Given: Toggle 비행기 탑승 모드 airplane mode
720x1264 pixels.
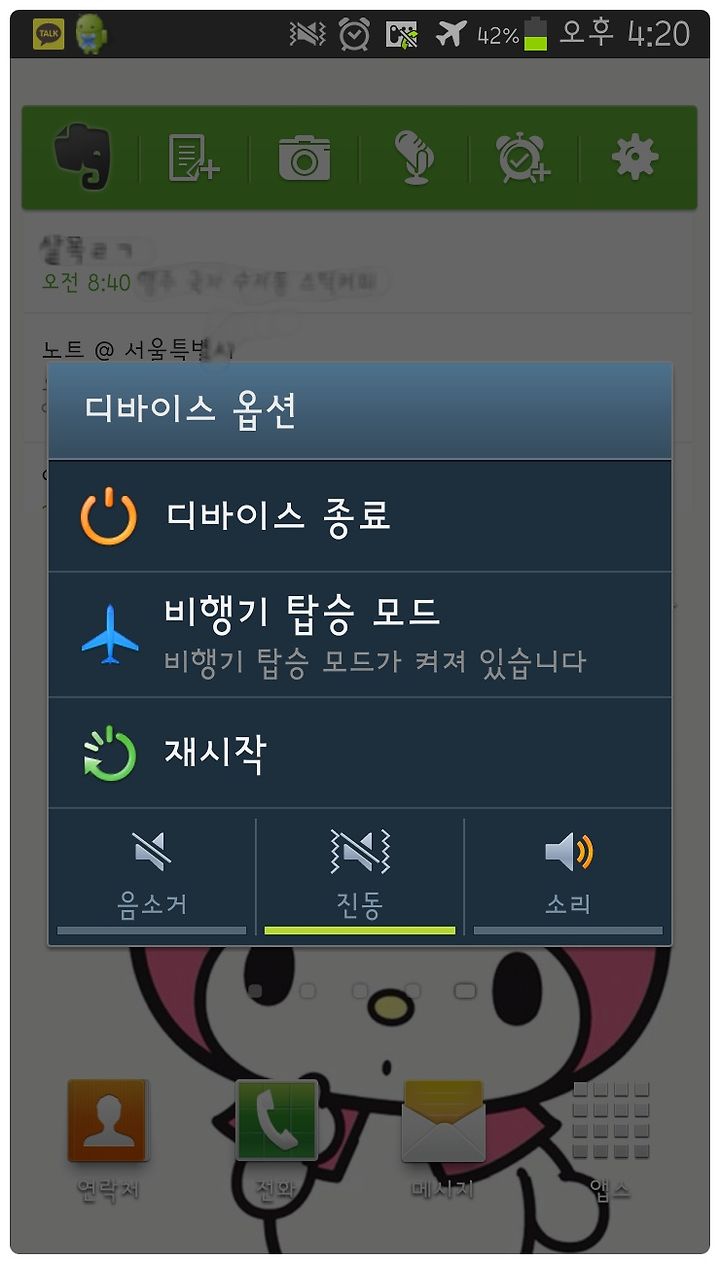Looking at the screenshot, I should pos(360,634).
